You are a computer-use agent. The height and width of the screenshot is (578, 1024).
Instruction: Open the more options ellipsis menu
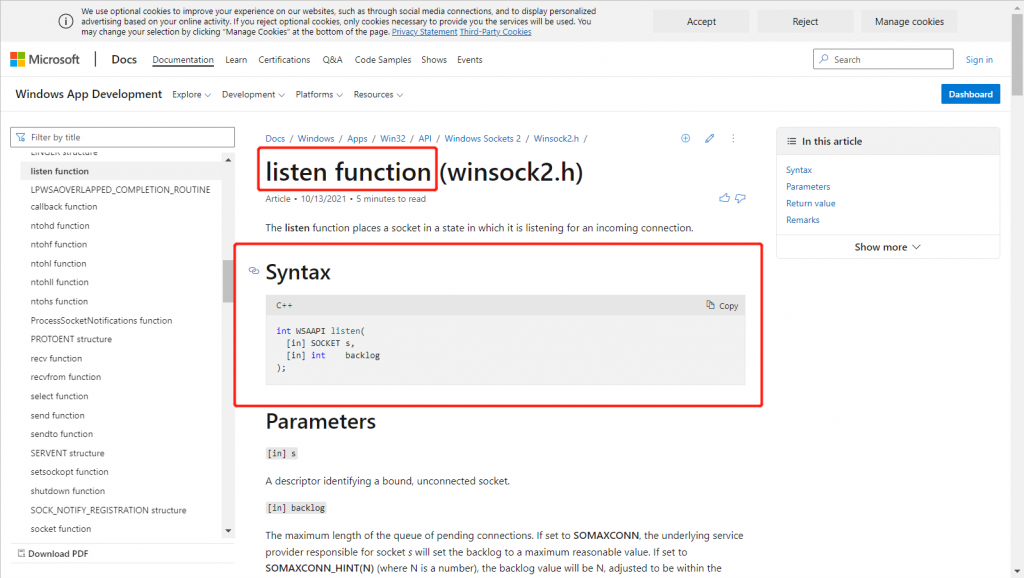pos(733,138)
